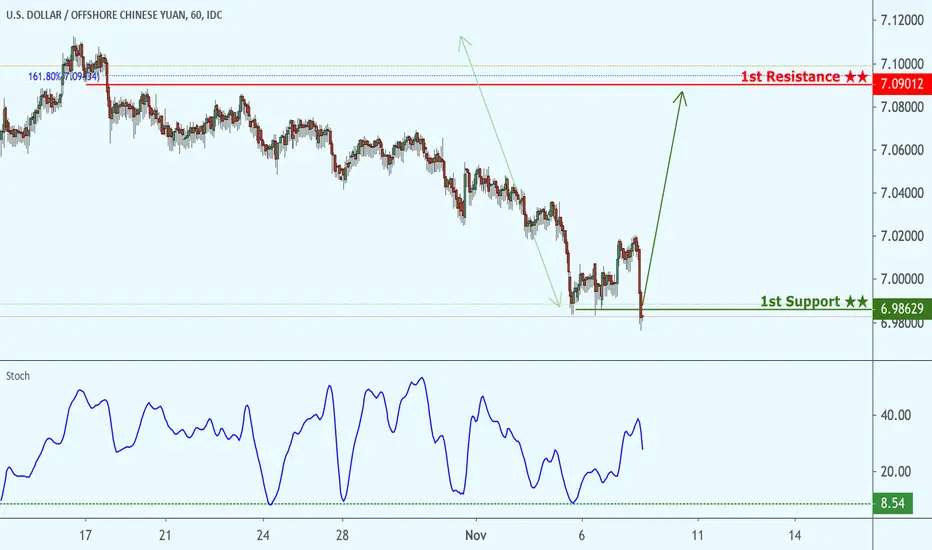This screenshot has height=550, width=932.
Task: Click the 'Stoch' indicator label
Action: (x=18, y=376)
